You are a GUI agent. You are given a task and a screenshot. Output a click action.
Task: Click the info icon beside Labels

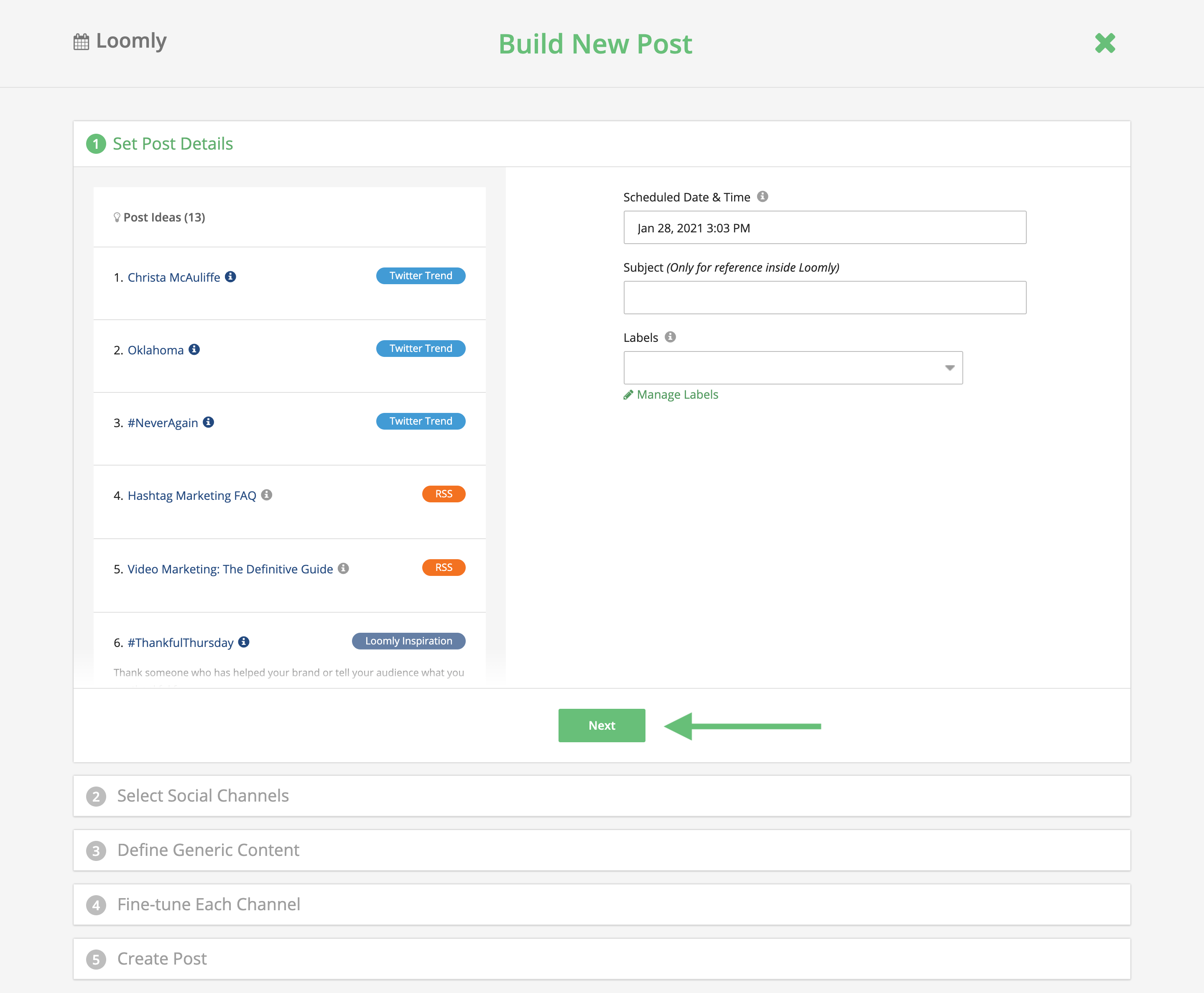click(670, 337)
